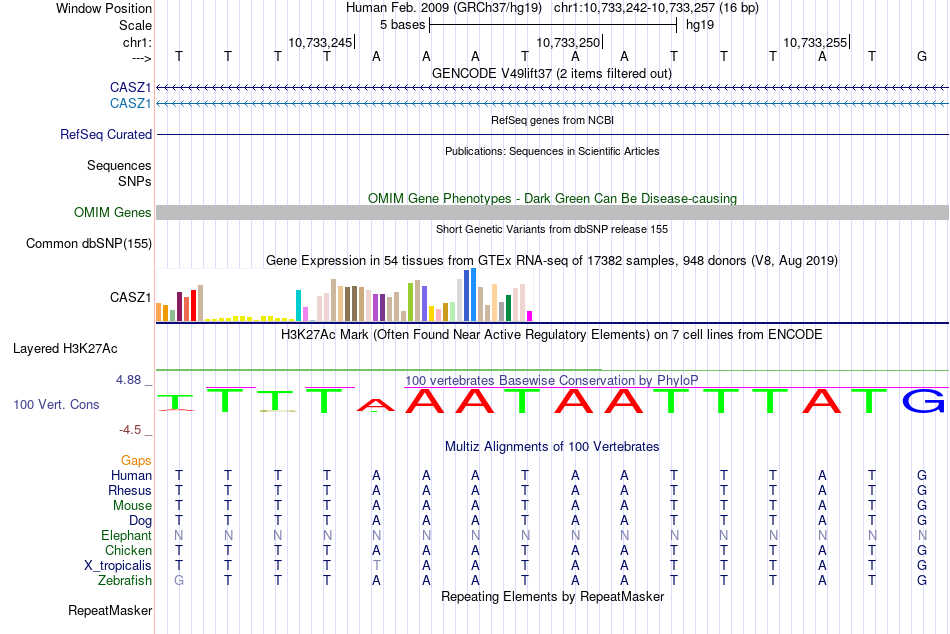Click the gray OMIM Genes item bar
The image size is (950, 634).
[x=553, y=212]
